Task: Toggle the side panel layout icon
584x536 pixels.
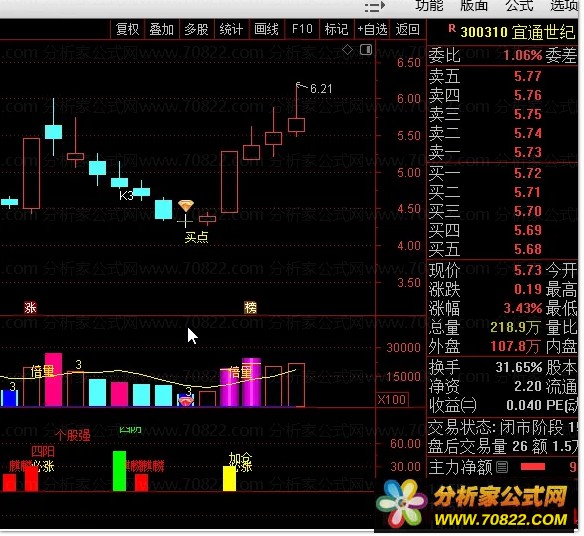Action: tap(366, 49)
